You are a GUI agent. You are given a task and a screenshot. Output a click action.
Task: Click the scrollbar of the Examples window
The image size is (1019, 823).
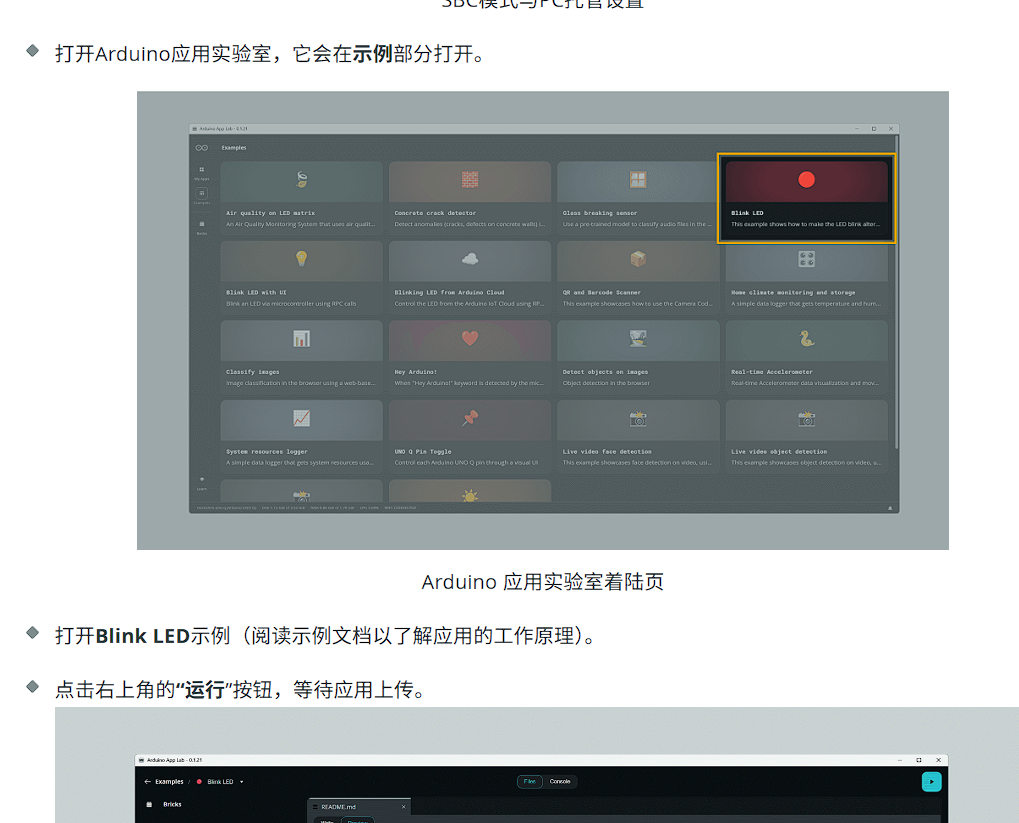pyautogui.click(x=897, y=293)
